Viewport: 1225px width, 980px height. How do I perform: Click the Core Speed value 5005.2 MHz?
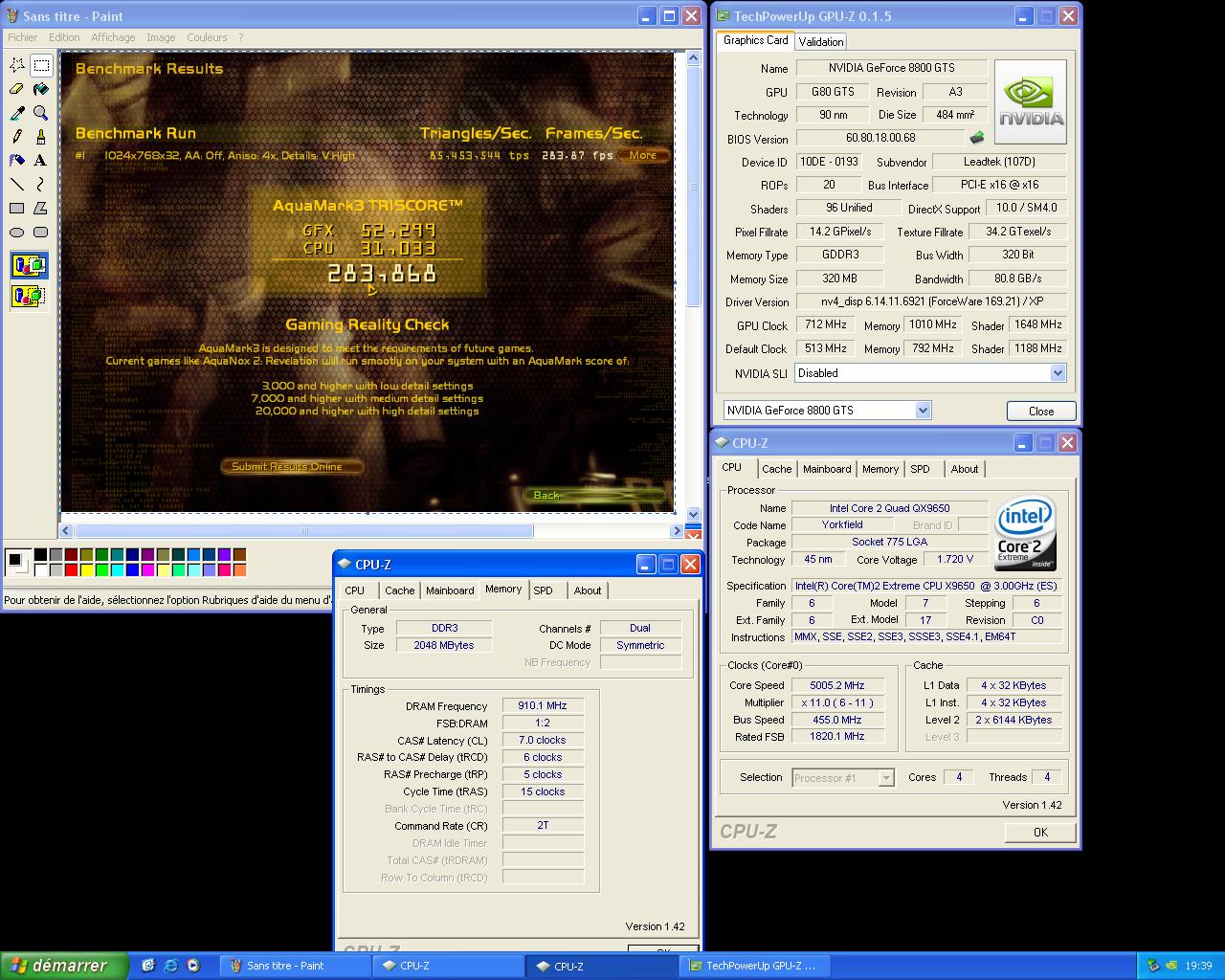tap(837, 685)
